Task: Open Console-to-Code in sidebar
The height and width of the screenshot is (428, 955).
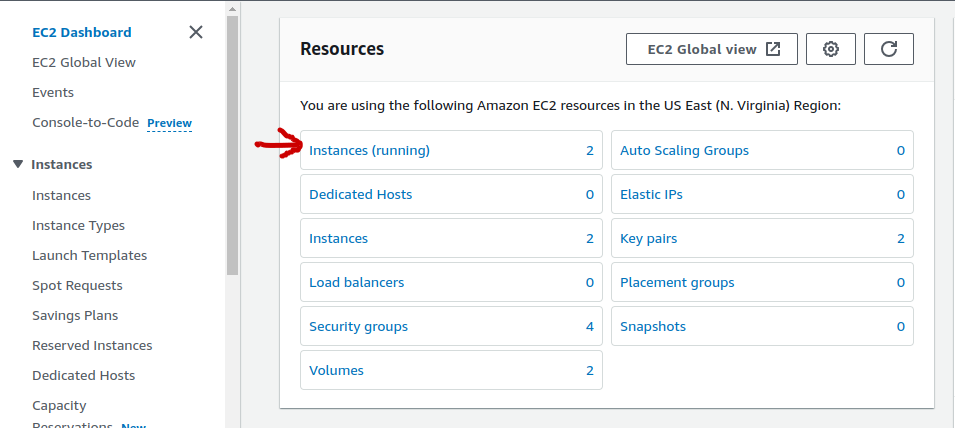Action: [86, 122]
